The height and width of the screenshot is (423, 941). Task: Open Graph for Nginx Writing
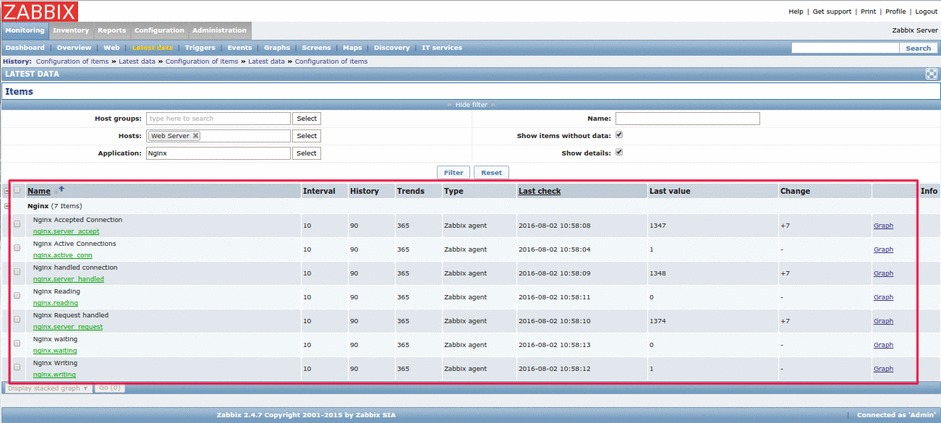[883, 369]
